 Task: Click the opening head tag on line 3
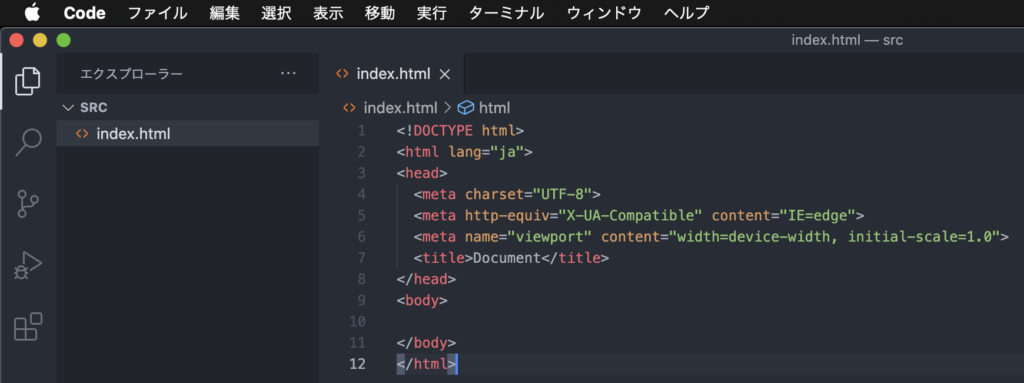tap(422, 173)
